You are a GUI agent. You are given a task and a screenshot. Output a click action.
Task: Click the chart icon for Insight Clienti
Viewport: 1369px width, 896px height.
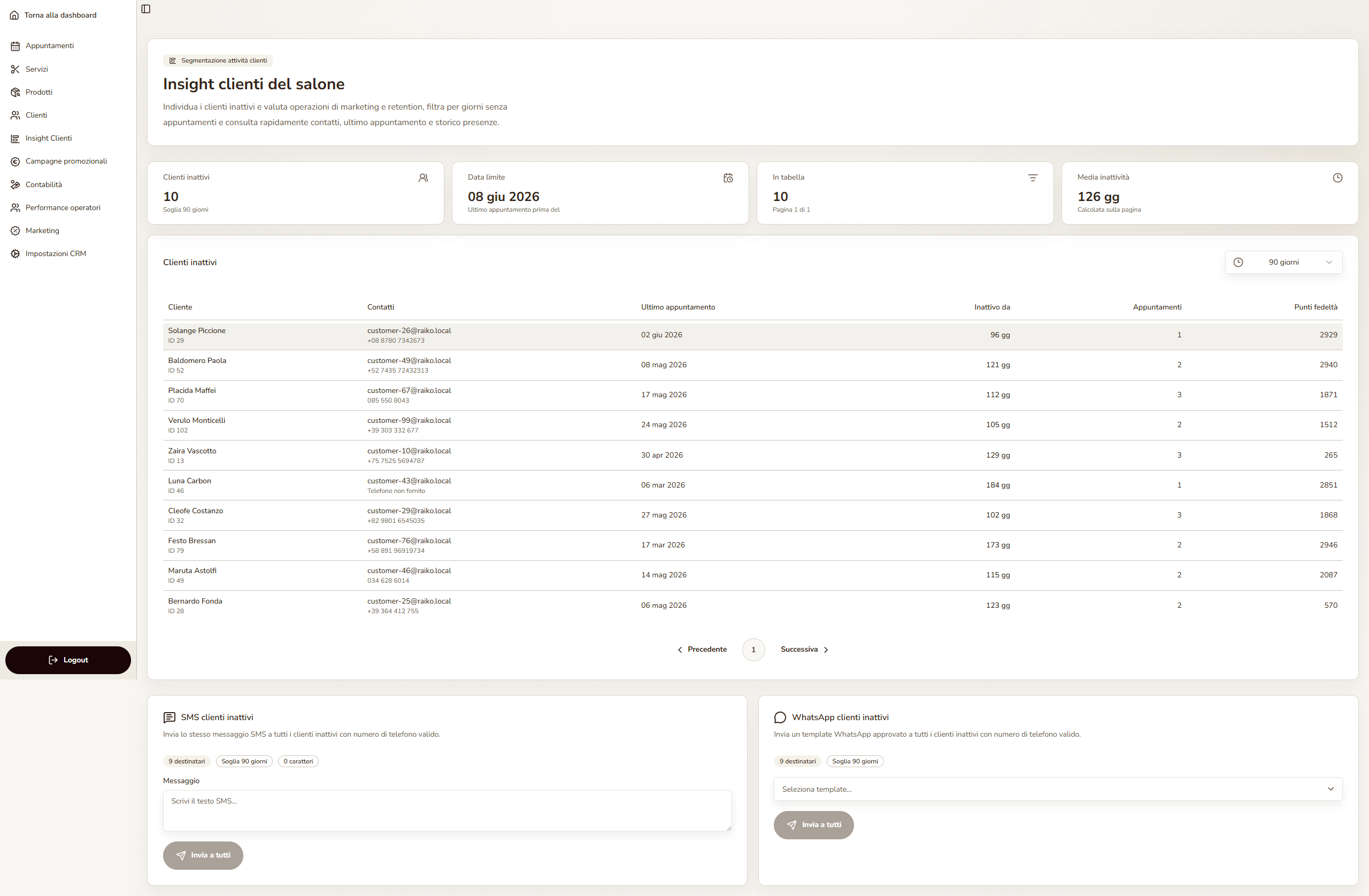(16, 138)
